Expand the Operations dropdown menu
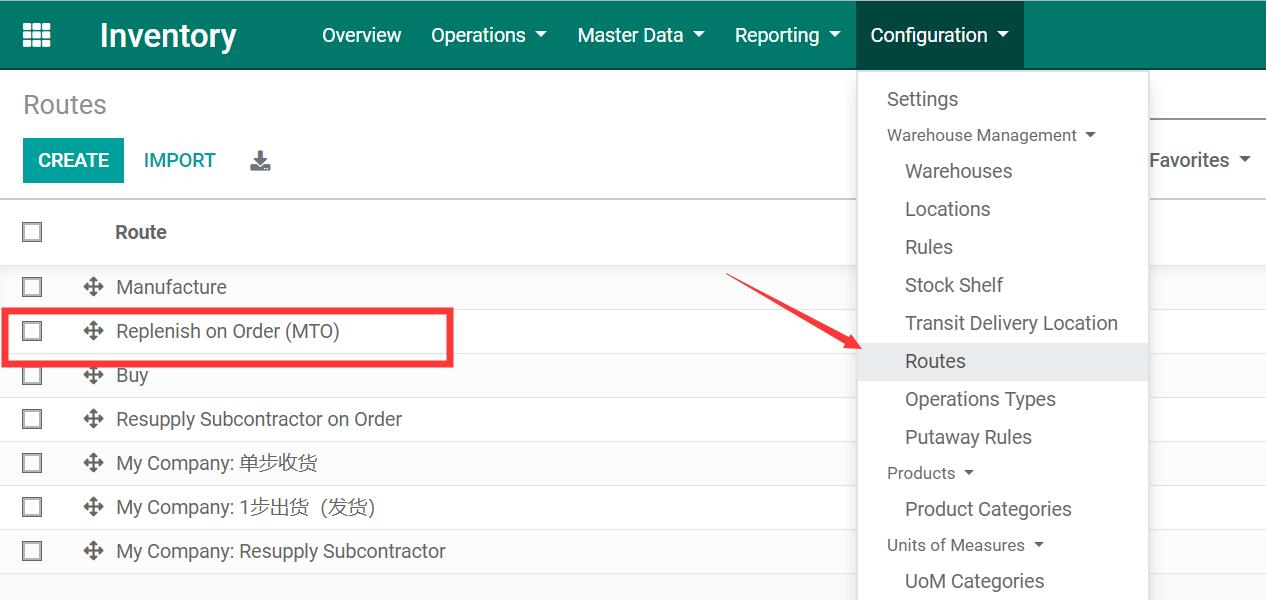 [488, 35]
